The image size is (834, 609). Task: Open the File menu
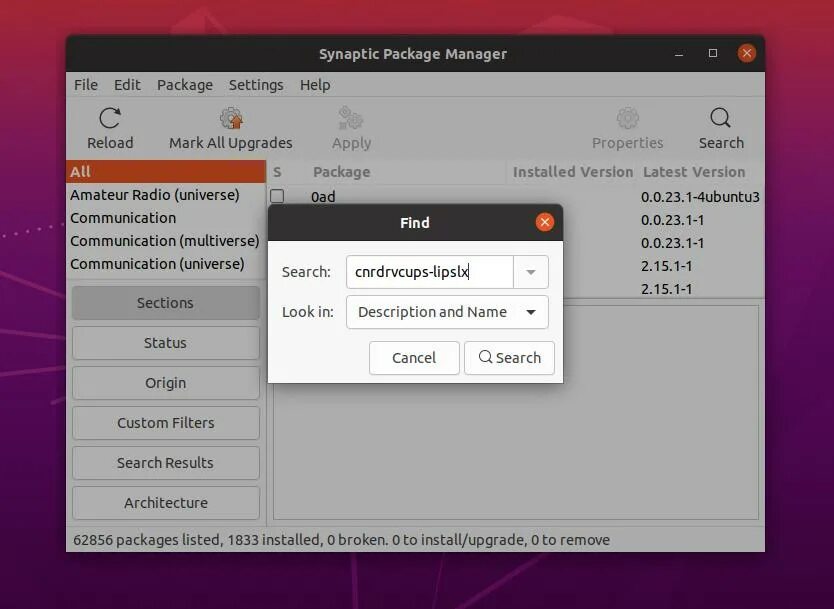[86, 85]
